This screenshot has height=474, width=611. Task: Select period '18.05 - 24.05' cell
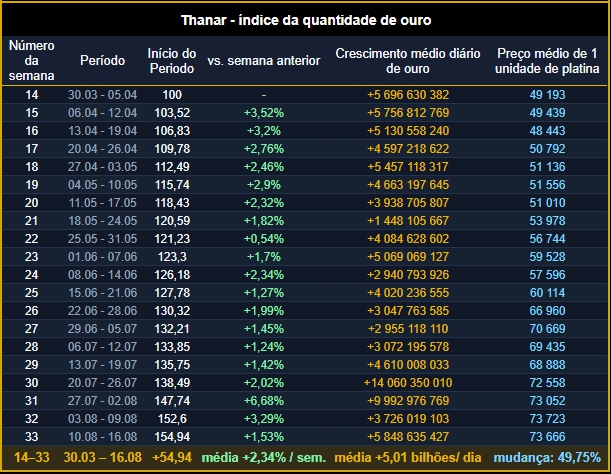[x=102, y=221]
